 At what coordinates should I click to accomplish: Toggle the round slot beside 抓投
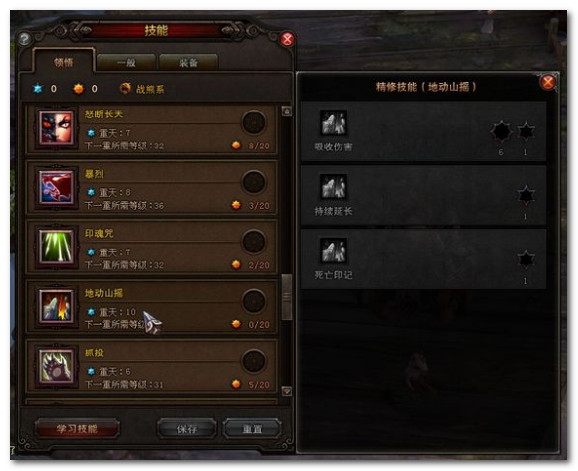(254, 361)
